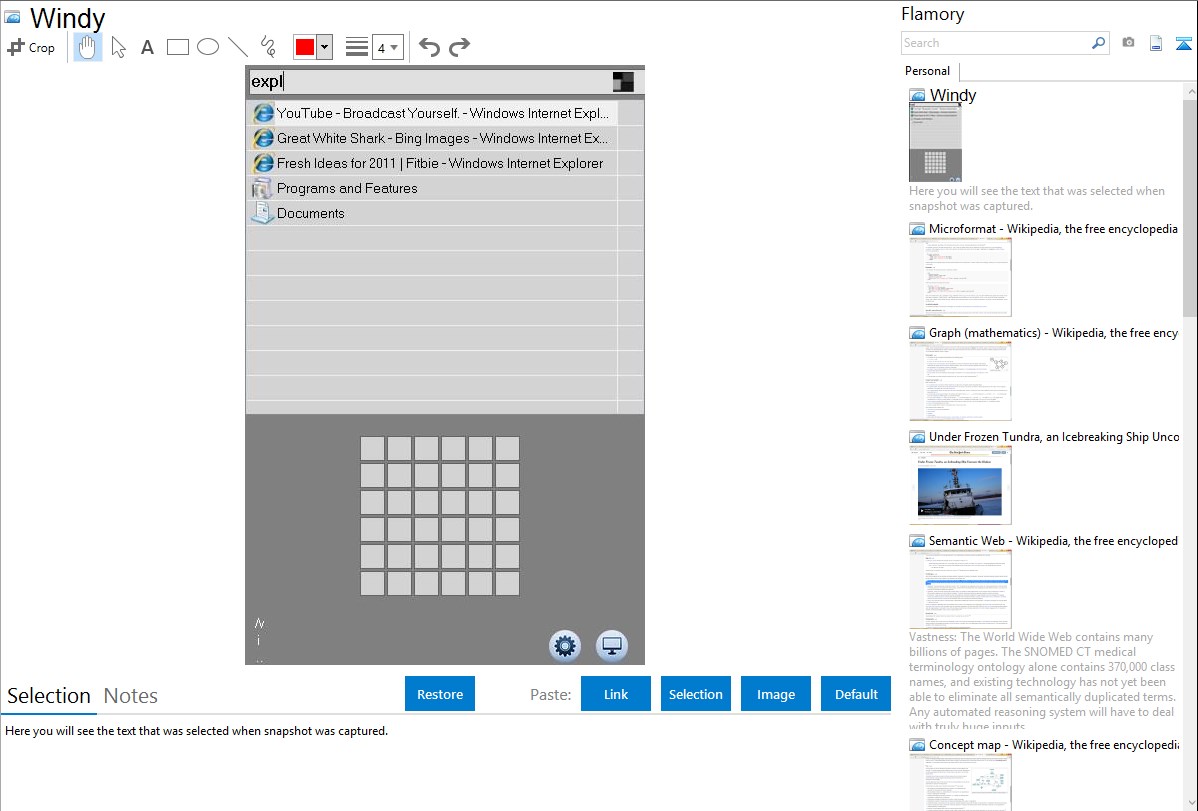Click the 'expl' search box in snapshot
The width and height of the screenshot is (1198, 811).
pyautogui.click(x=430, y=82)
